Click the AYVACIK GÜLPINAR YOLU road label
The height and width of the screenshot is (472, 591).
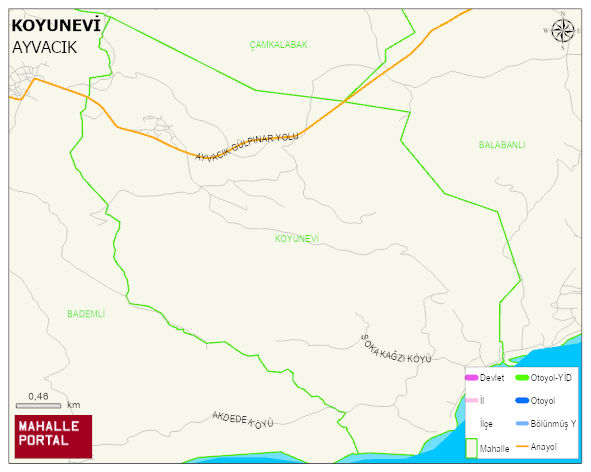click(x=247, y=146)
